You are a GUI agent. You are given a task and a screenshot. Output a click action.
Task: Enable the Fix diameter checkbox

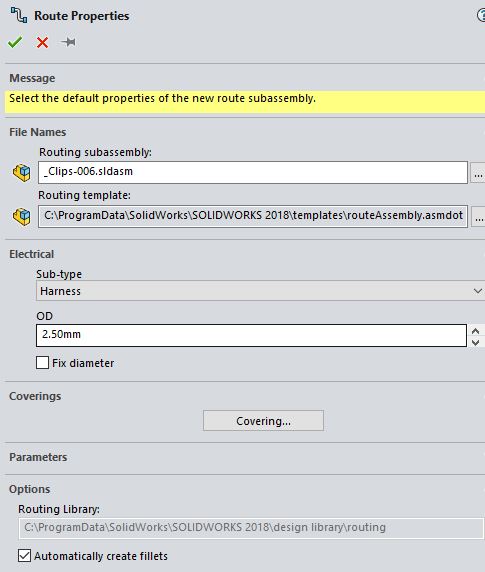[42, 363]
